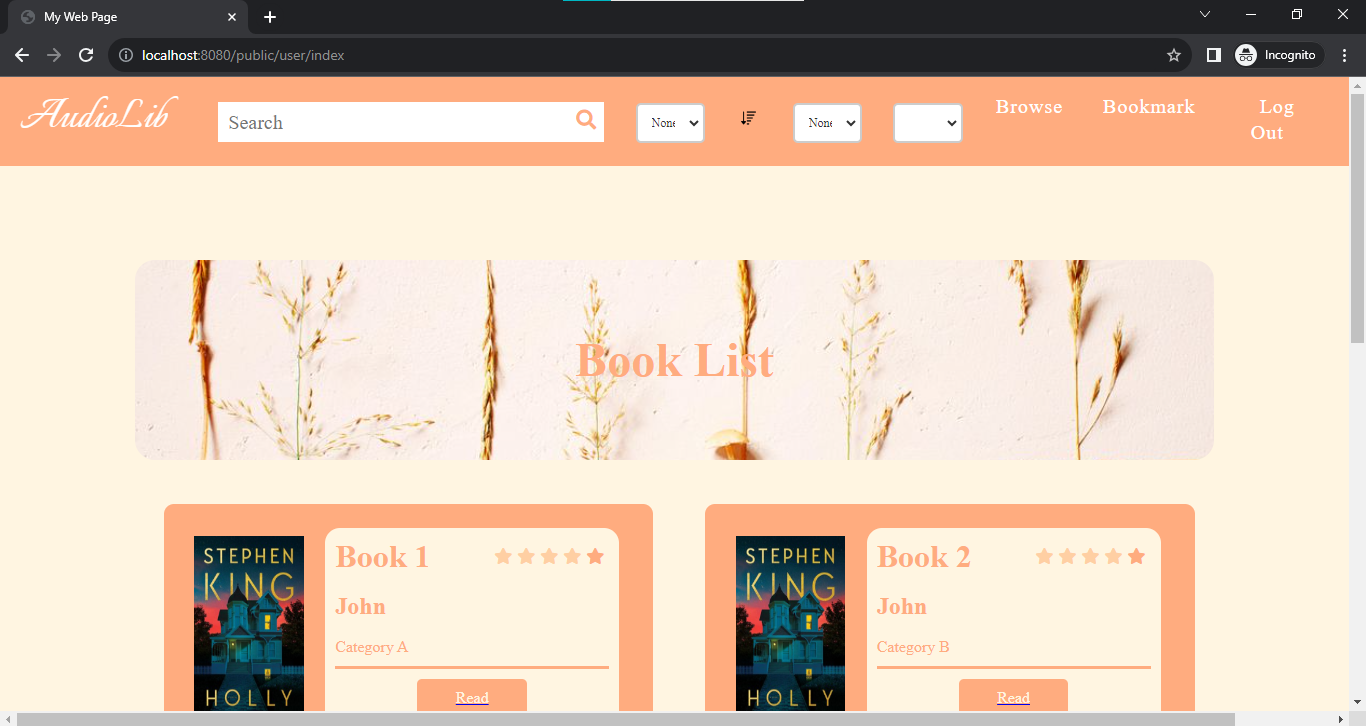View site information icon in address bar
This screenshot has height=726, width=1366.
point(126,55)
